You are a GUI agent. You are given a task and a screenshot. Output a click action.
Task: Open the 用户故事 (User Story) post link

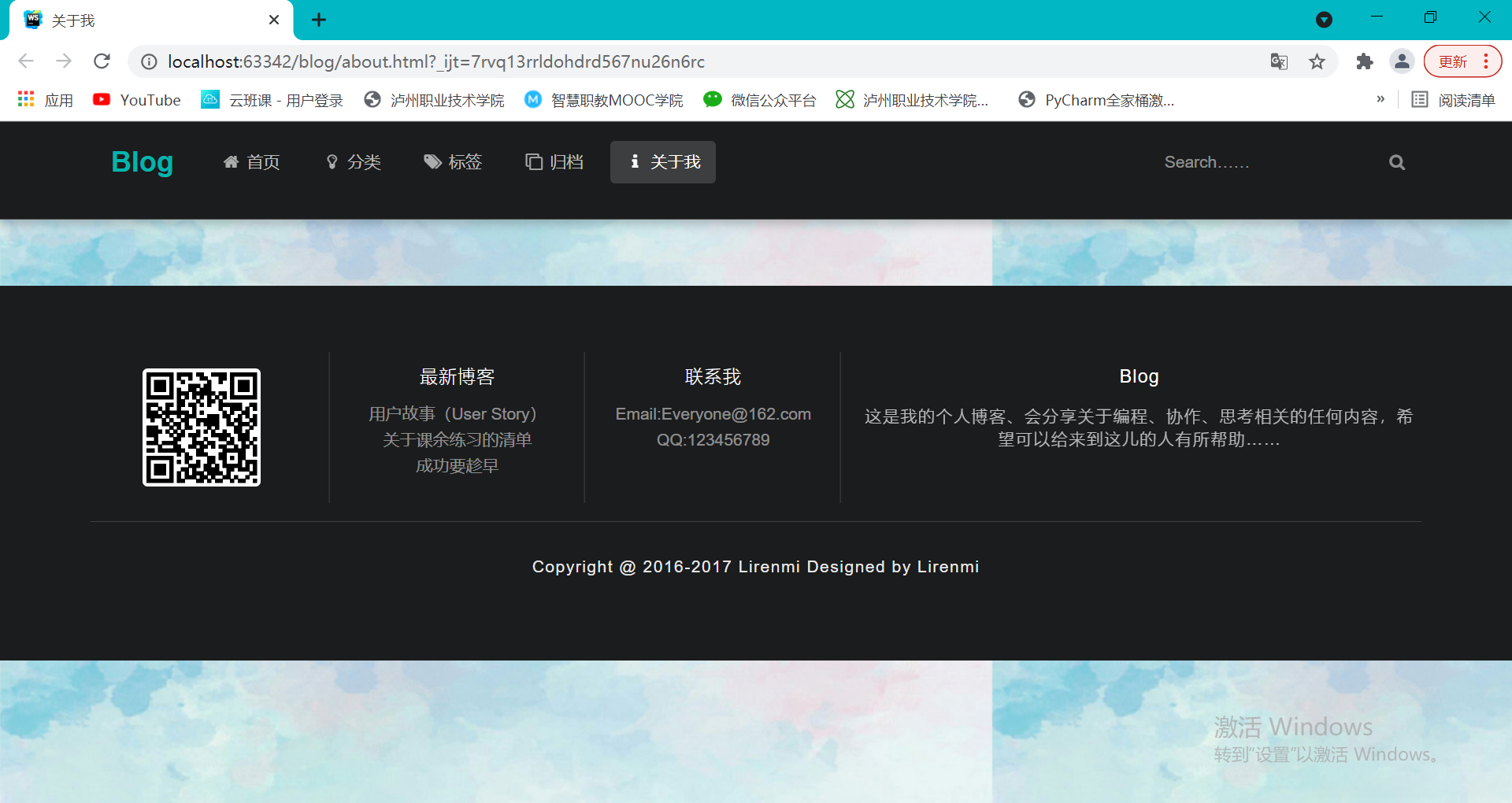(x=452, y=413)
